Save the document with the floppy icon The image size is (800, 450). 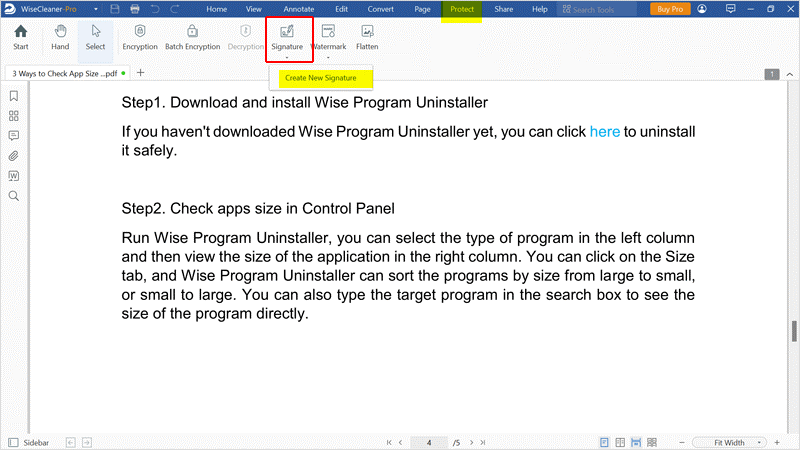pyautogui.click(x=115, y=9)
